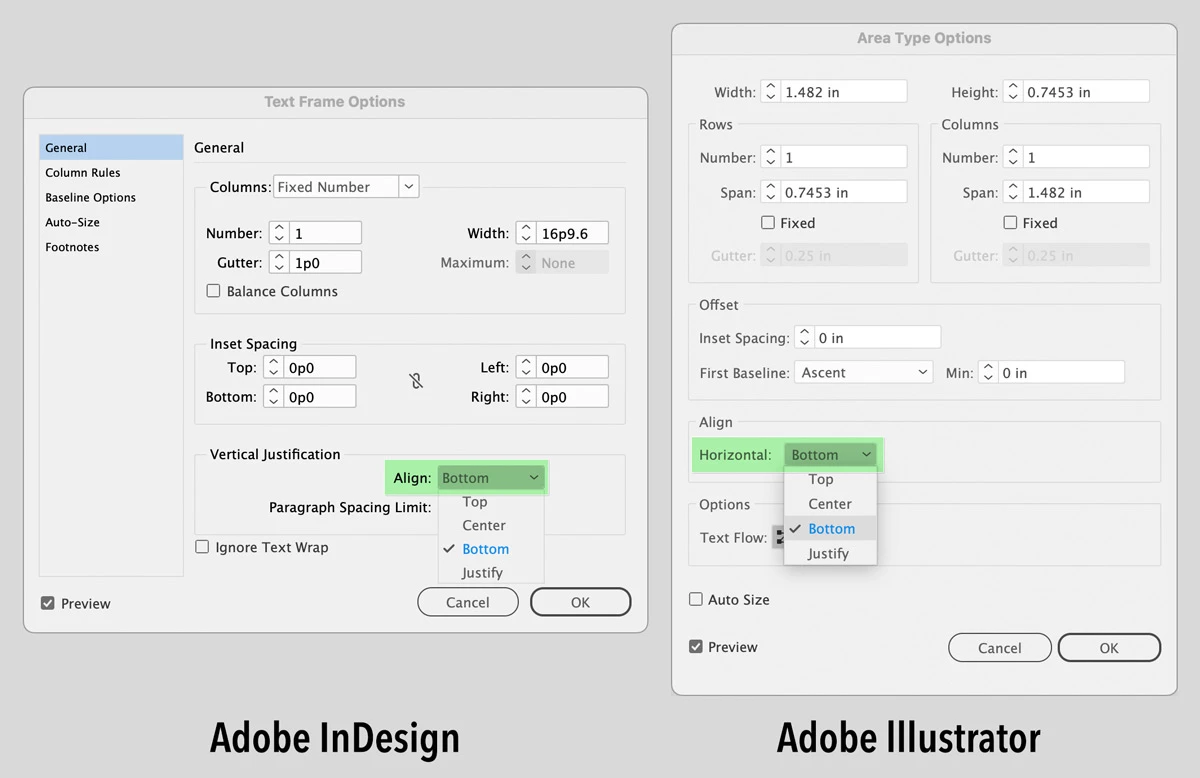Click the Illustrator Columns Number stepper
The width and height of the screenshot is (1200, 778).
tap(1013, 157)
